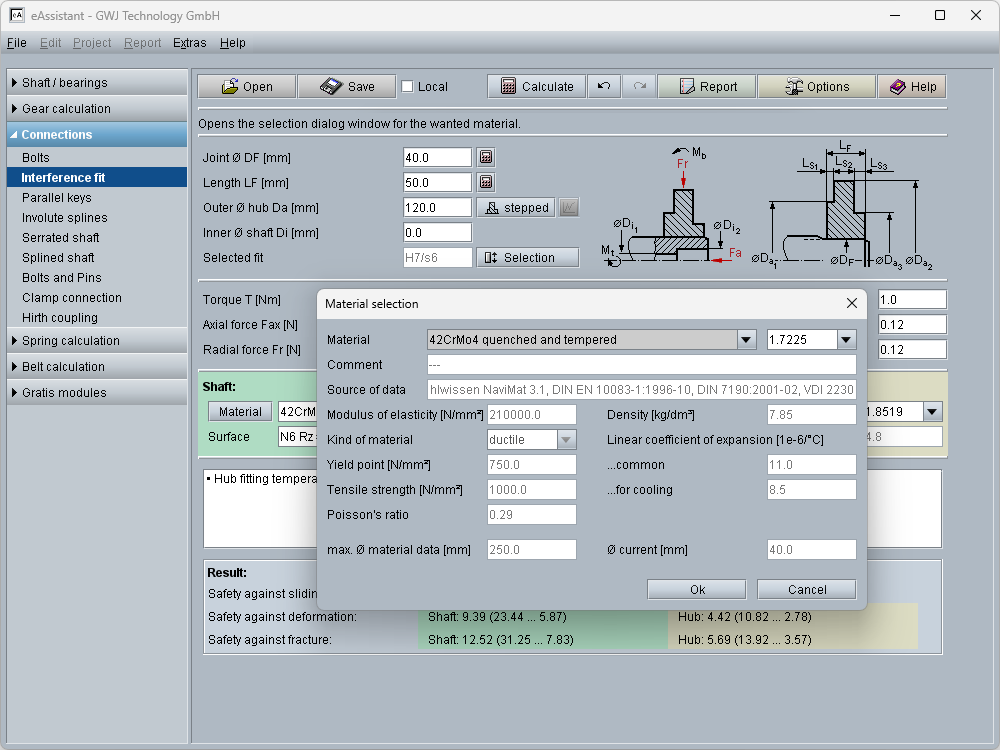Close the Material selection dialog with X
1000x750 pixels.
[x=852, y=304]
